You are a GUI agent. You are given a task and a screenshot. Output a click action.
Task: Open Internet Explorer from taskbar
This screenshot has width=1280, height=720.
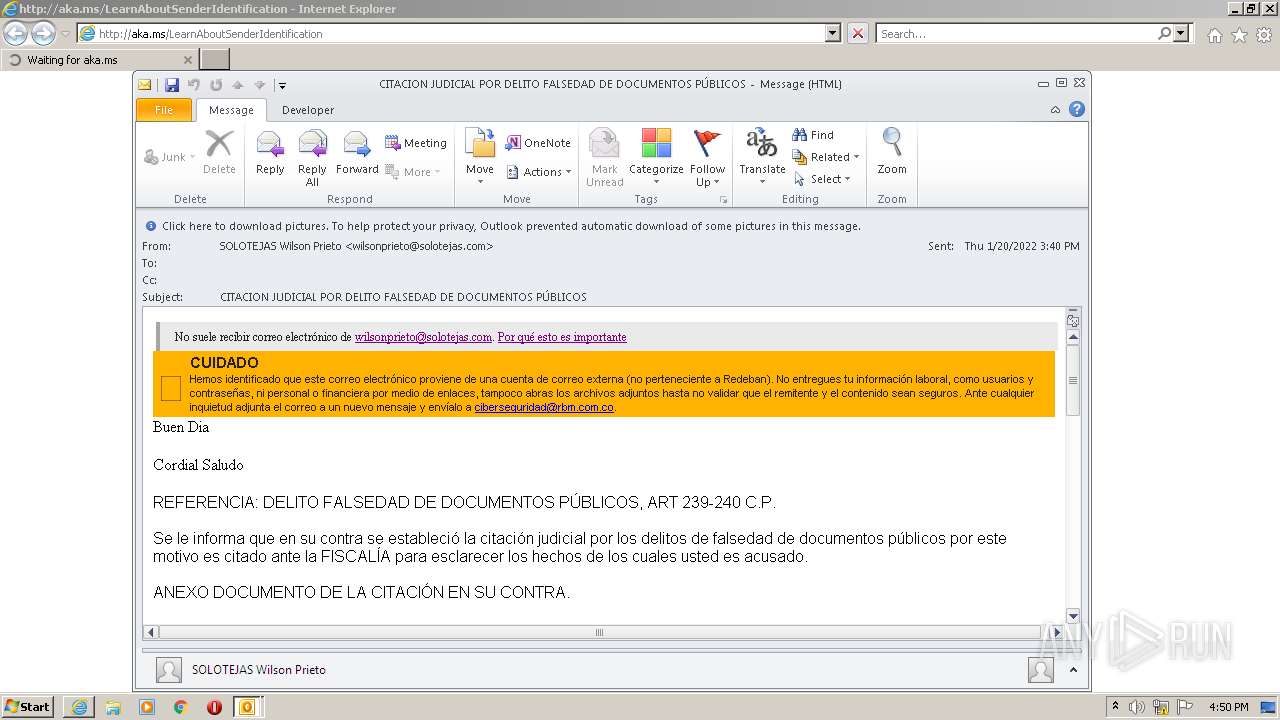pos(79,707)
